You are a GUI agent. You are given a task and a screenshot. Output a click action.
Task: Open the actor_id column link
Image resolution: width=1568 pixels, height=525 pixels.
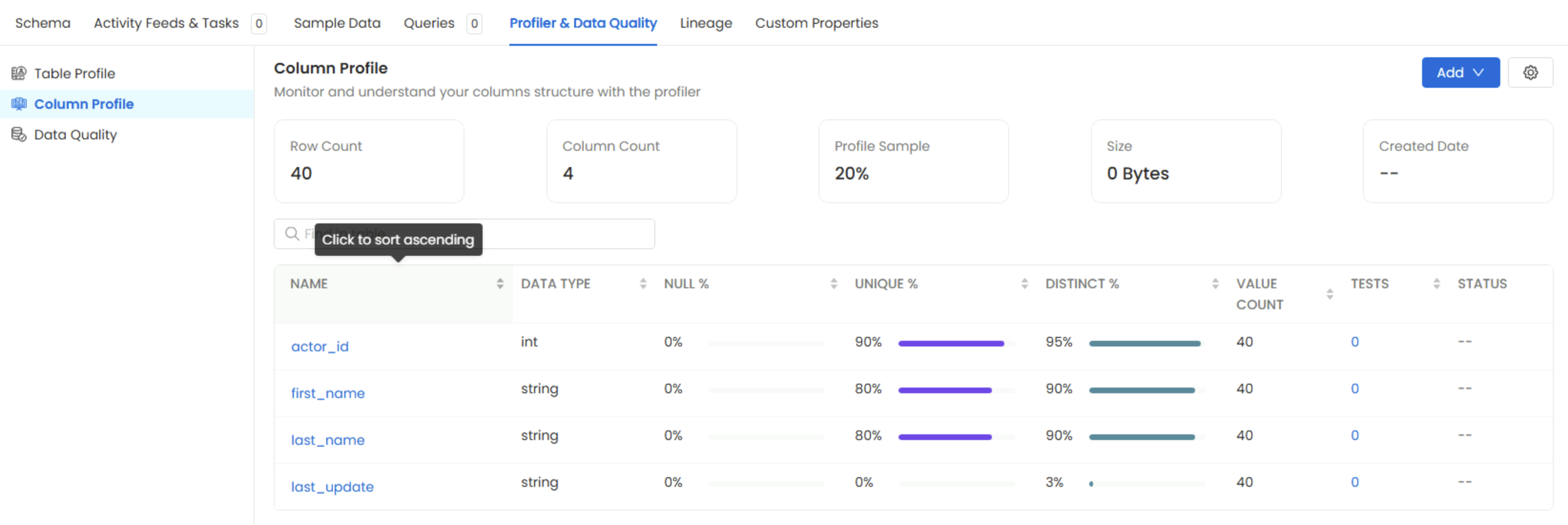click(x=320, y=346)
